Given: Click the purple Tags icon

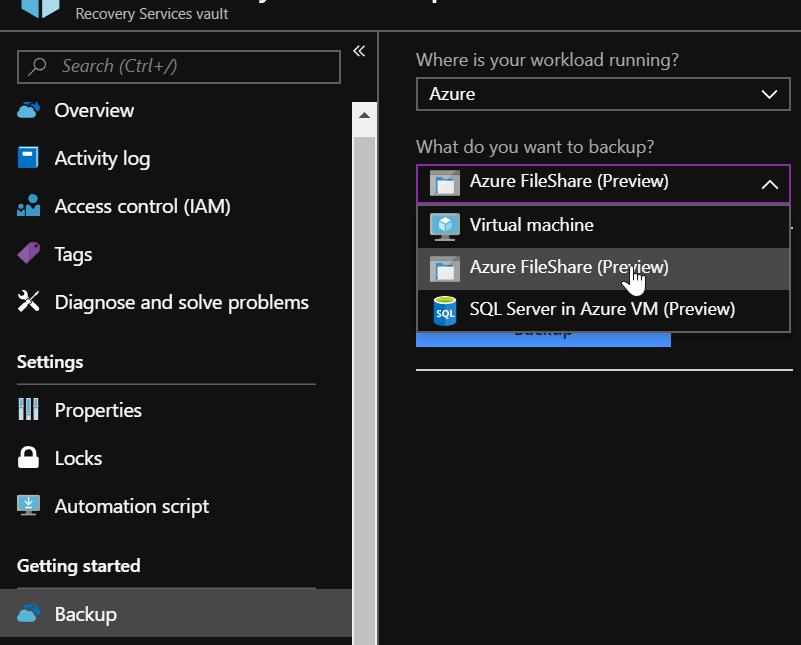Looking at the screenshot, I should (x=28, y=254).
